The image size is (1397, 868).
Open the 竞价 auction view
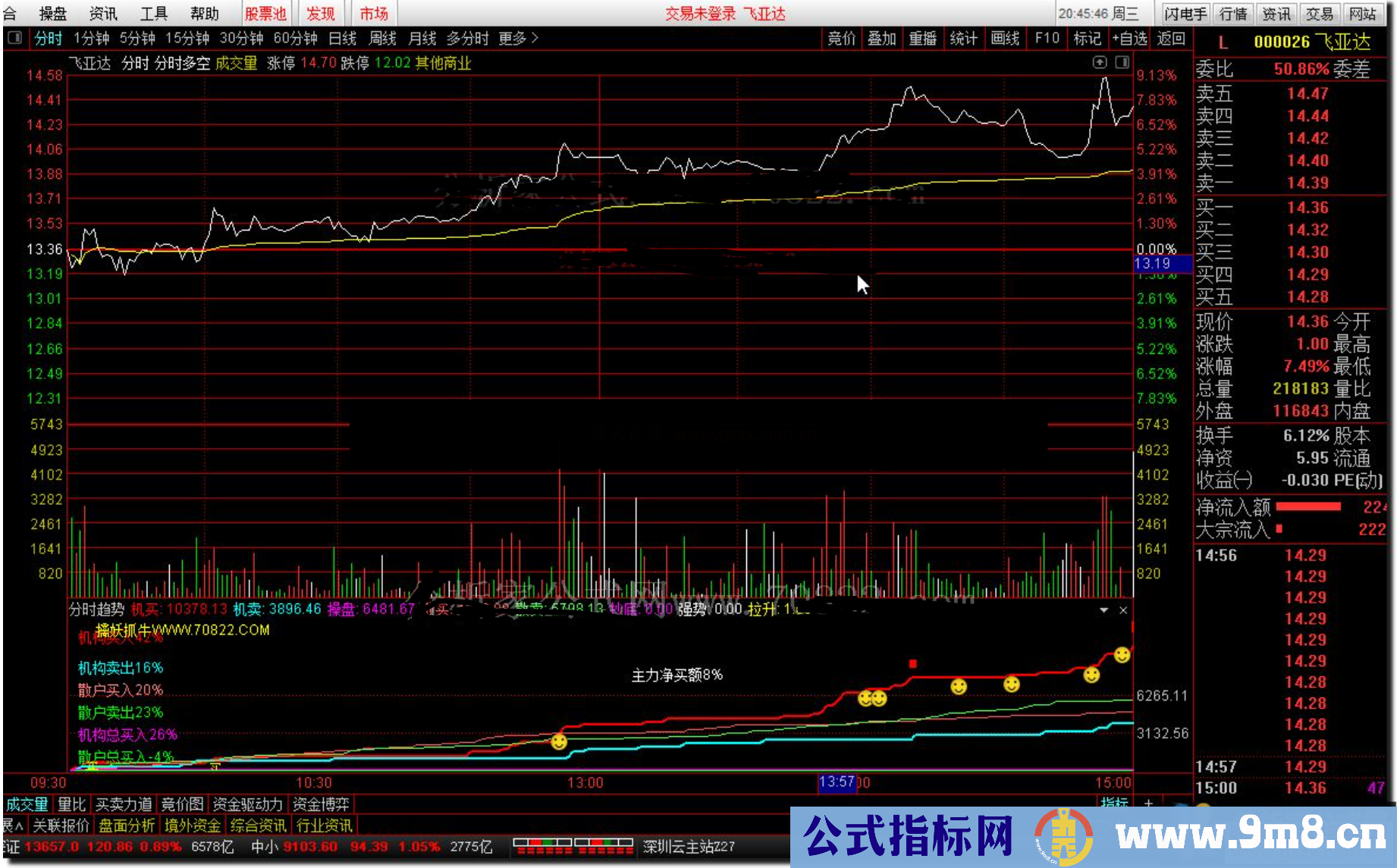coord(841,38)
